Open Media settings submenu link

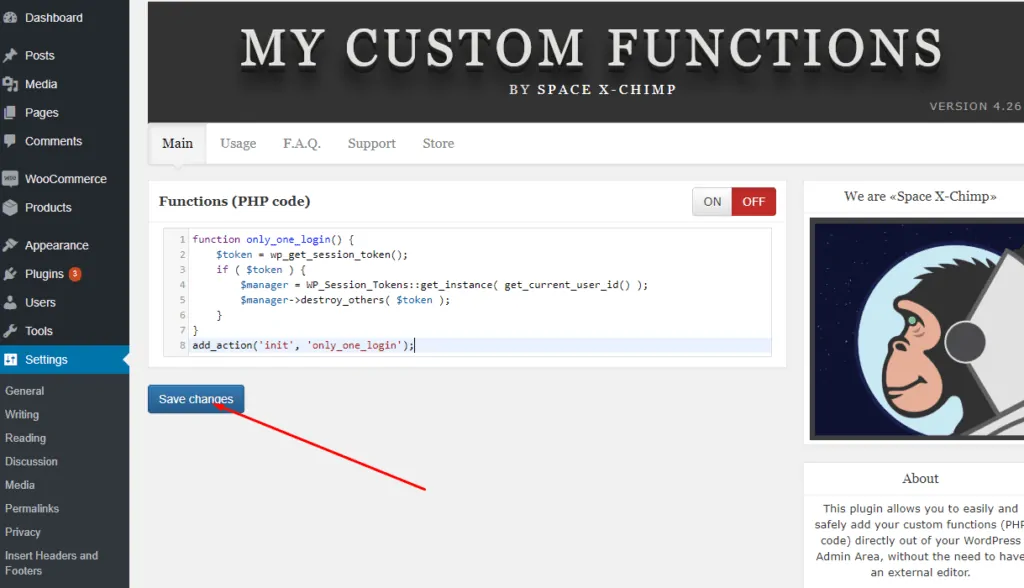20,485
